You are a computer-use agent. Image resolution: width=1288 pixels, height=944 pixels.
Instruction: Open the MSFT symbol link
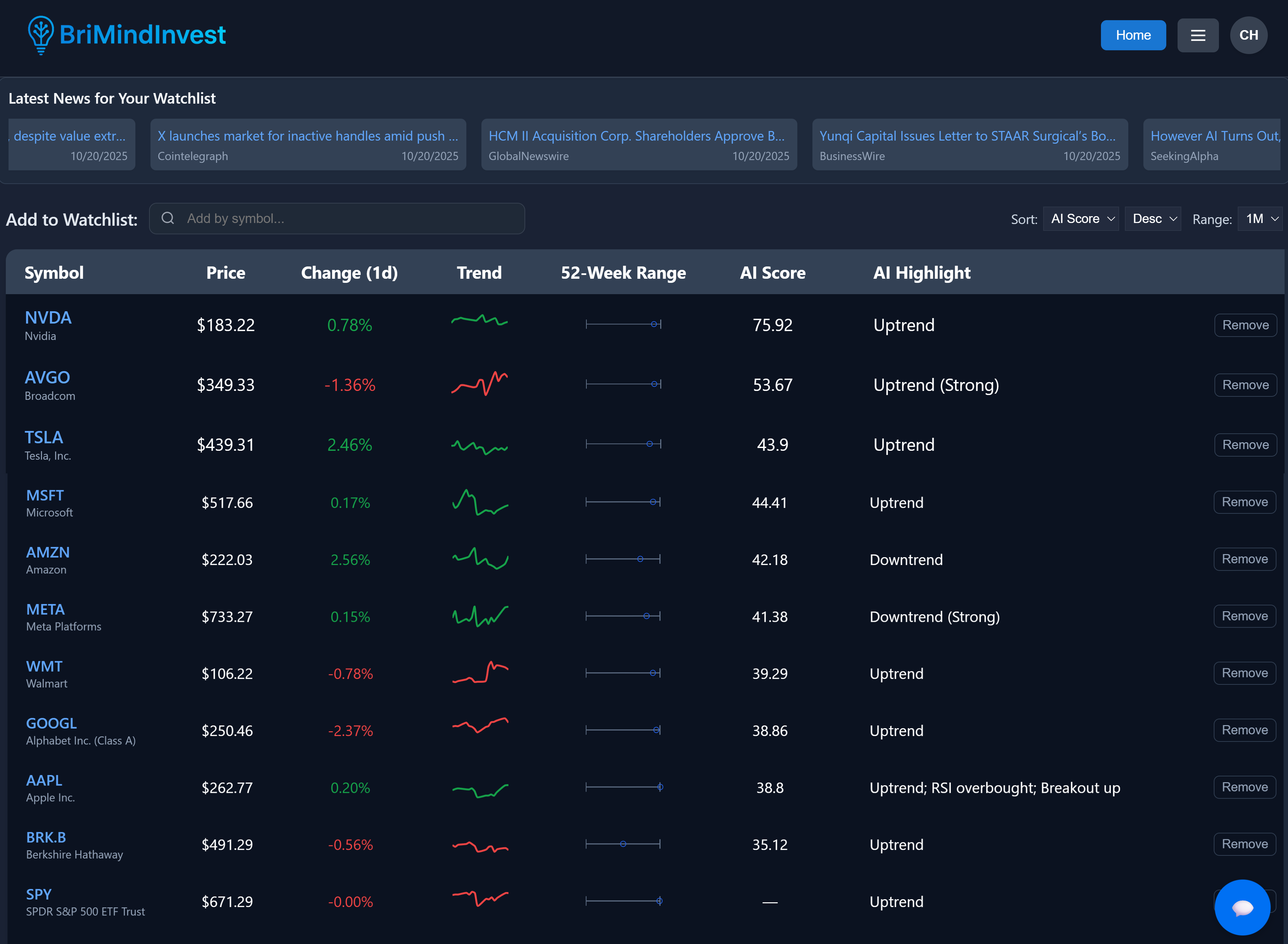[45, 495]
